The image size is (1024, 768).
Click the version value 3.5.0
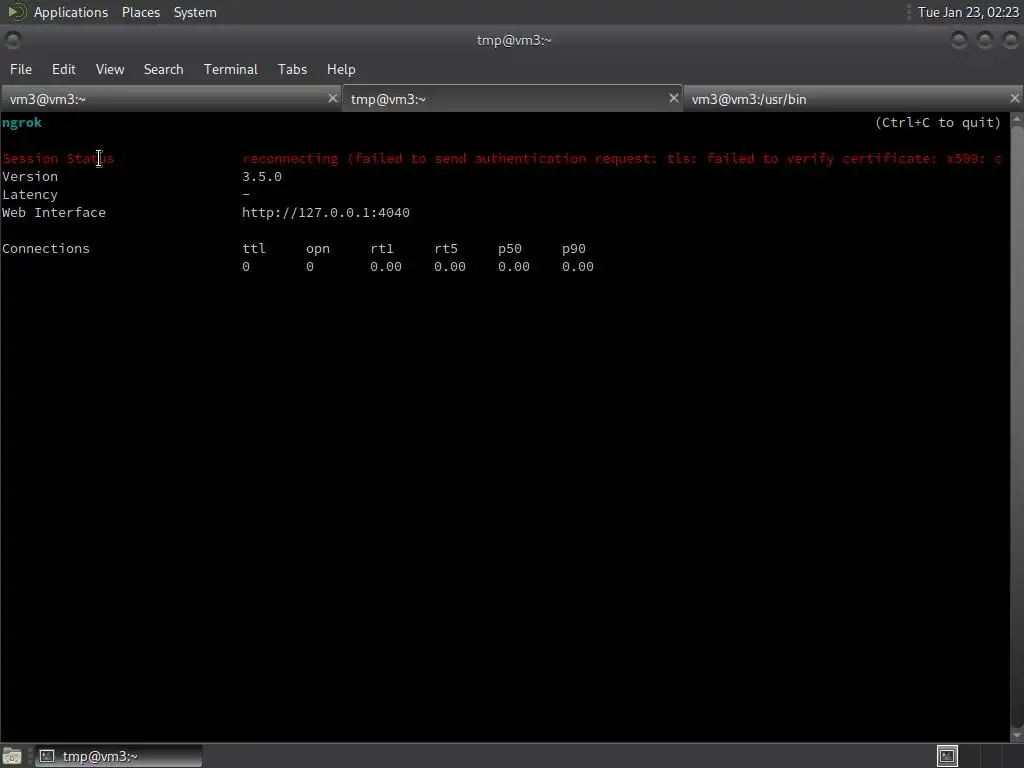point(262,177)
